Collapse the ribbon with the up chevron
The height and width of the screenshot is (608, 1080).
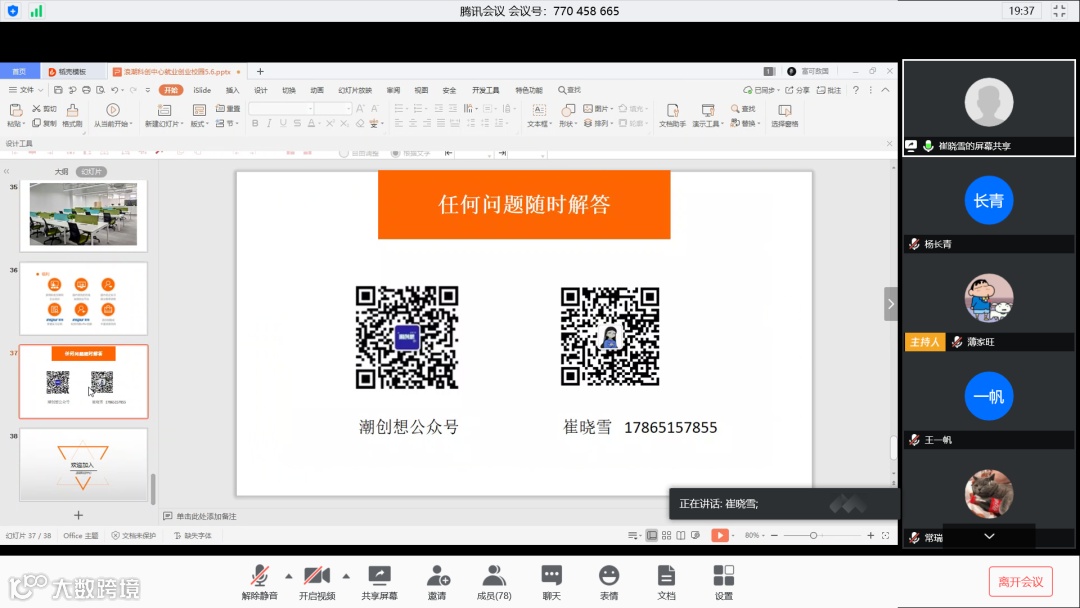(886, 90)
